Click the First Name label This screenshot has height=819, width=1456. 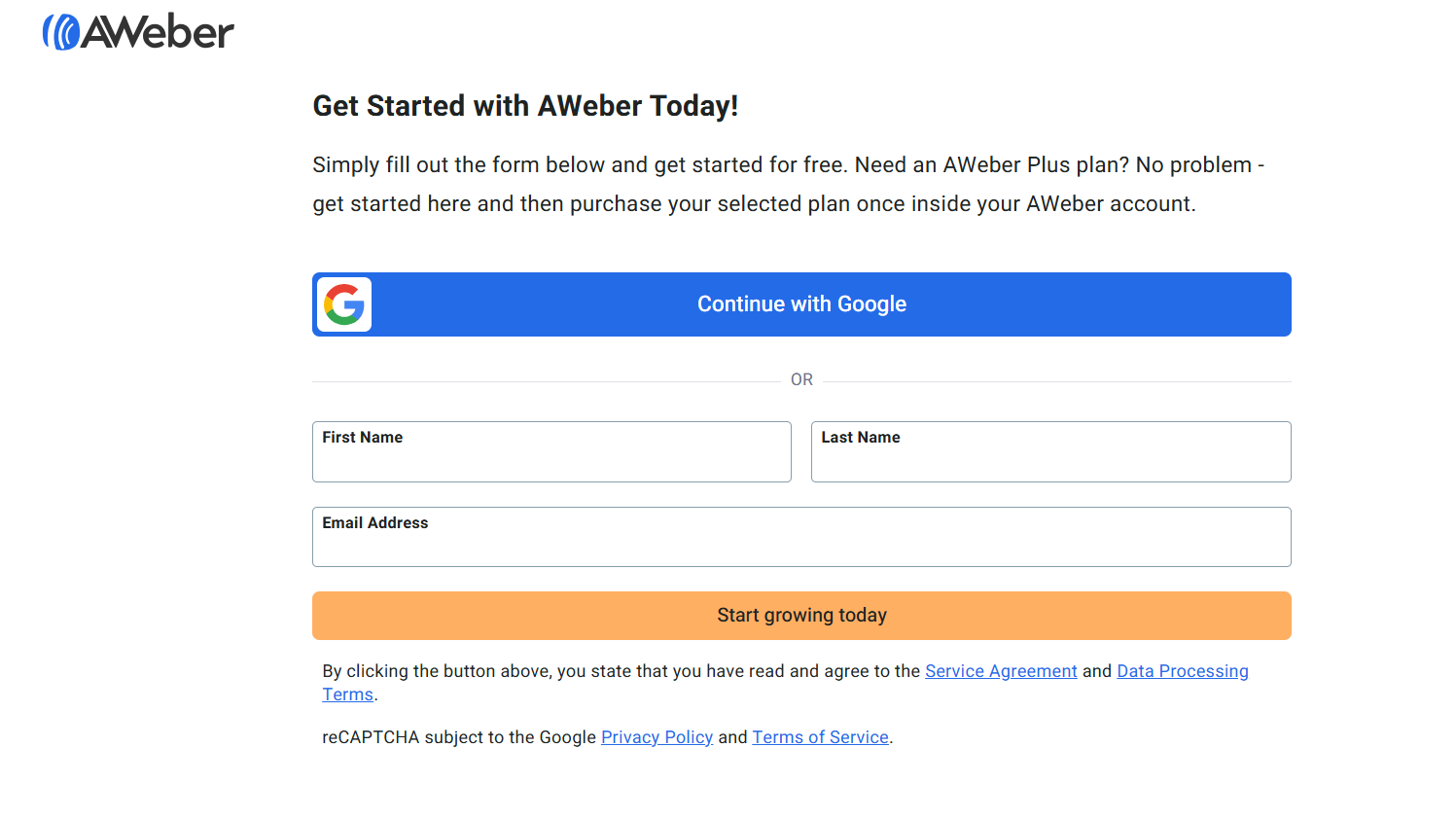coord(362,437)
